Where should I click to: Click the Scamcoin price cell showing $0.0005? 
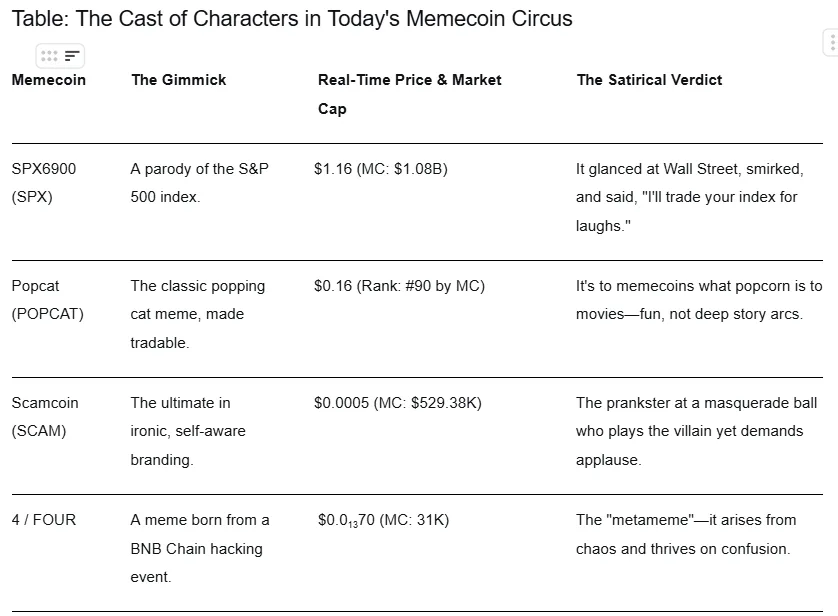[398, 403]
